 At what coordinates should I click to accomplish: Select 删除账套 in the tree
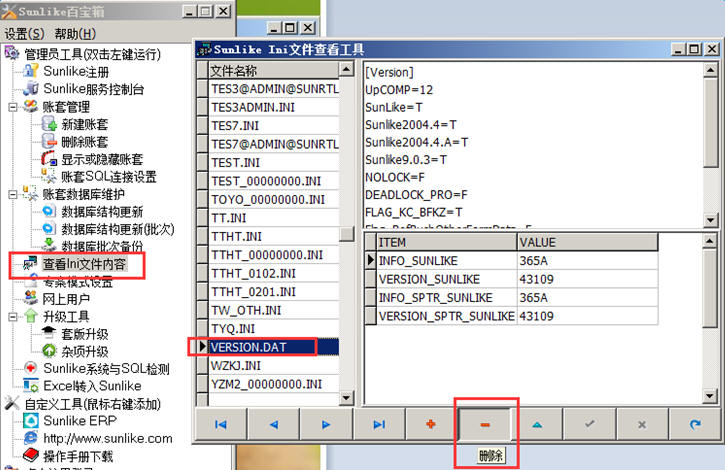(x=85, y=142)
